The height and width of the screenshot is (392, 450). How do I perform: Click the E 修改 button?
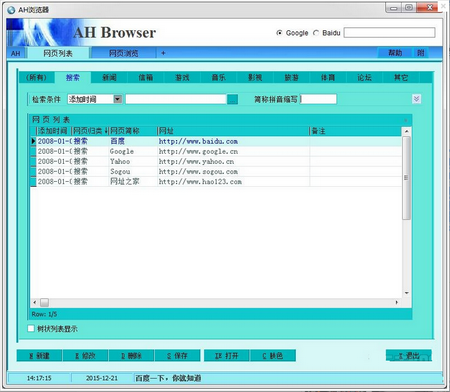85,355
